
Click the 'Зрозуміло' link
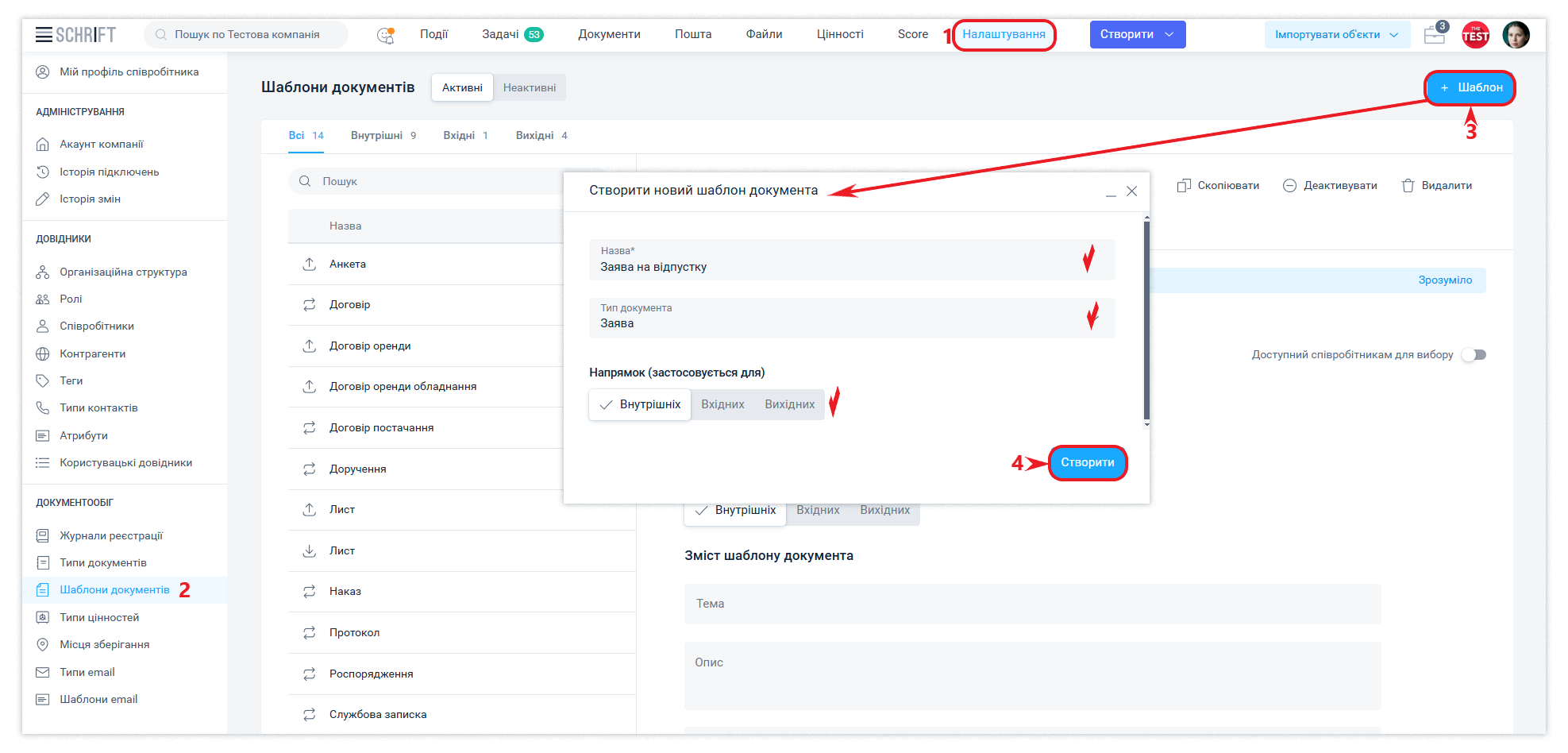(x=1444, y=280)
